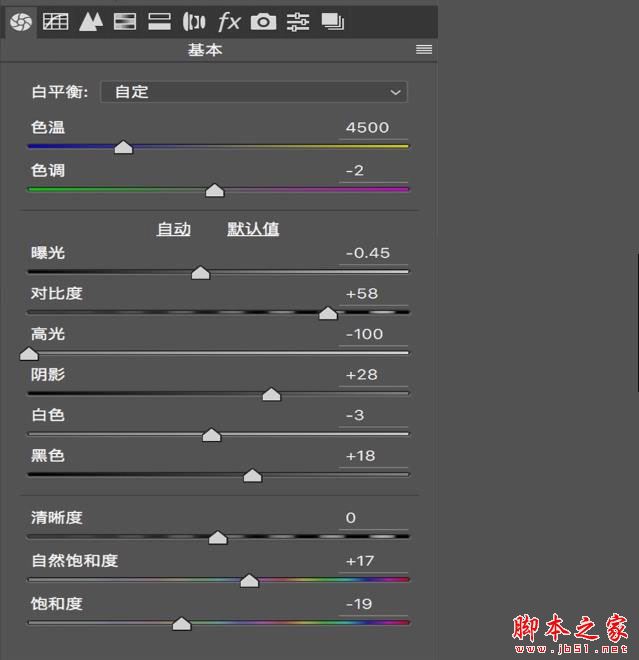Click the 曝光 label text
The width and height of the screenshot is (639, 660).
click(x=48, y=253)
